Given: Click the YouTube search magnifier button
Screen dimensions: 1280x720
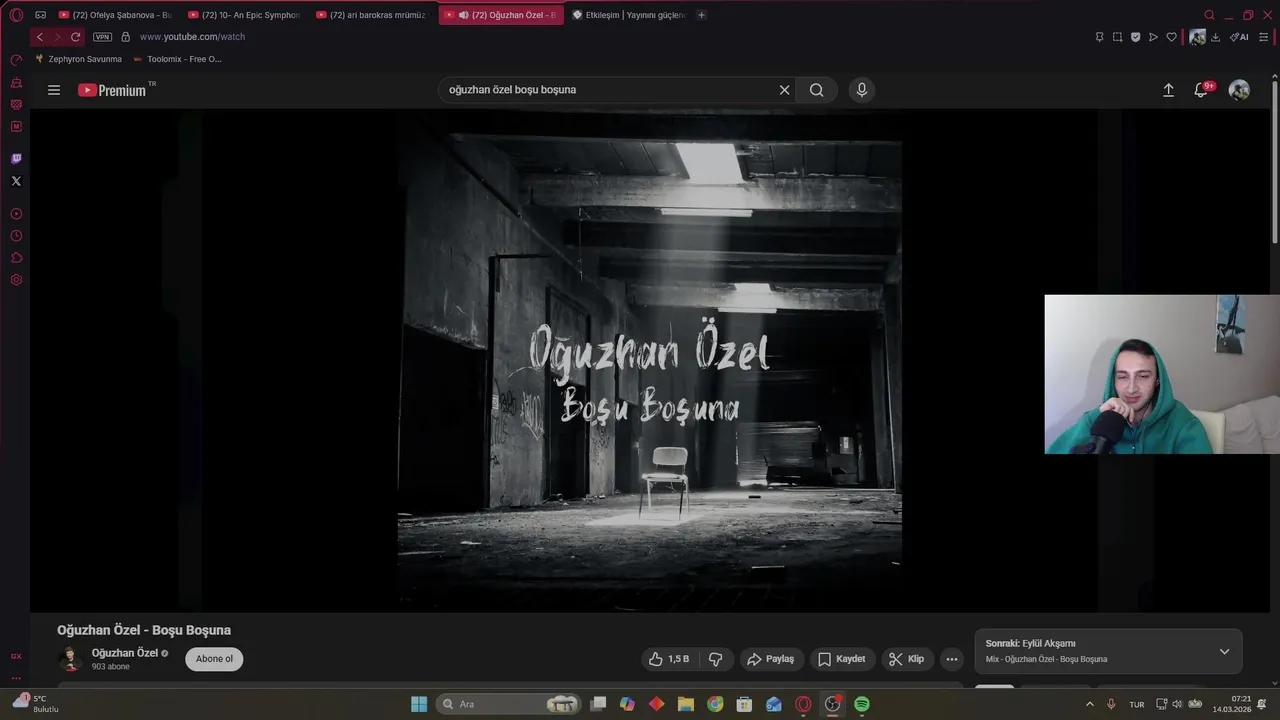Looking at the screenshot, I should 817,90.
